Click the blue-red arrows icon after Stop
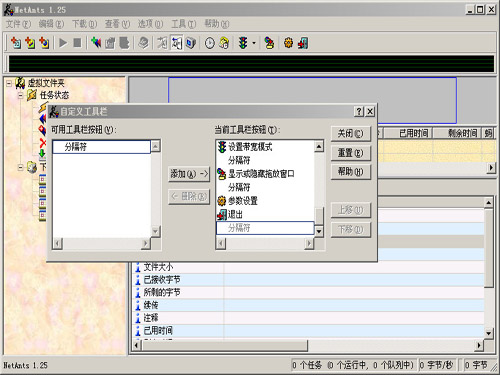This screenshot has height=375, width=500. 96,43
